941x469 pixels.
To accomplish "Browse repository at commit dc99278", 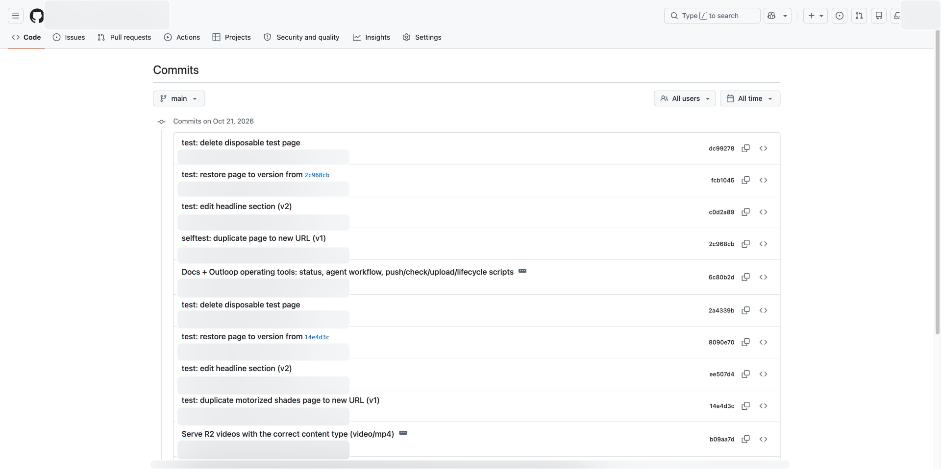I will click(763, 148).
